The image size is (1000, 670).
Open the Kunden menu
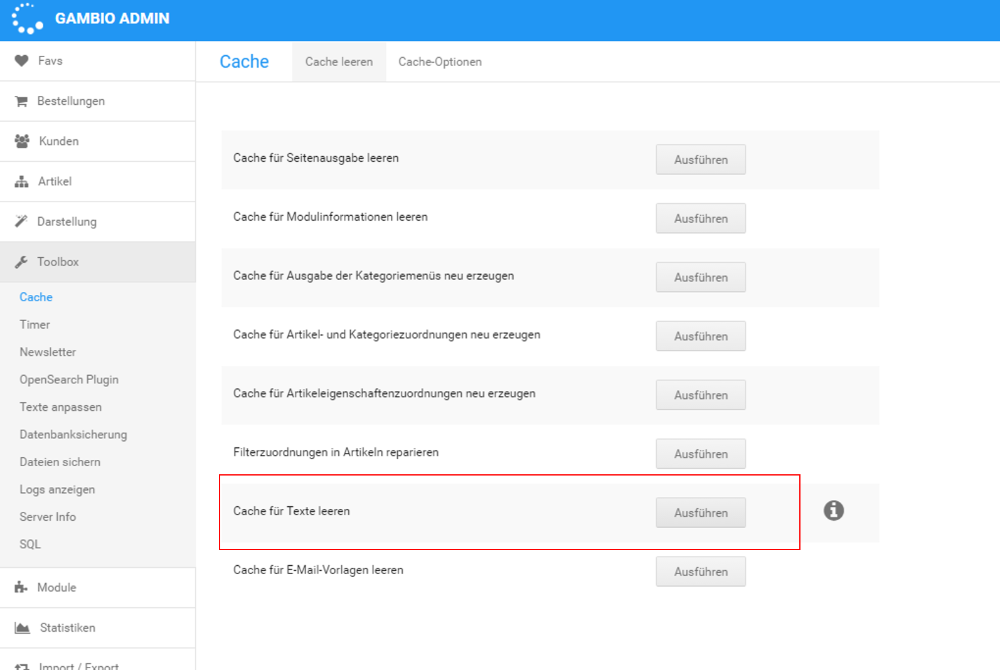98,141
